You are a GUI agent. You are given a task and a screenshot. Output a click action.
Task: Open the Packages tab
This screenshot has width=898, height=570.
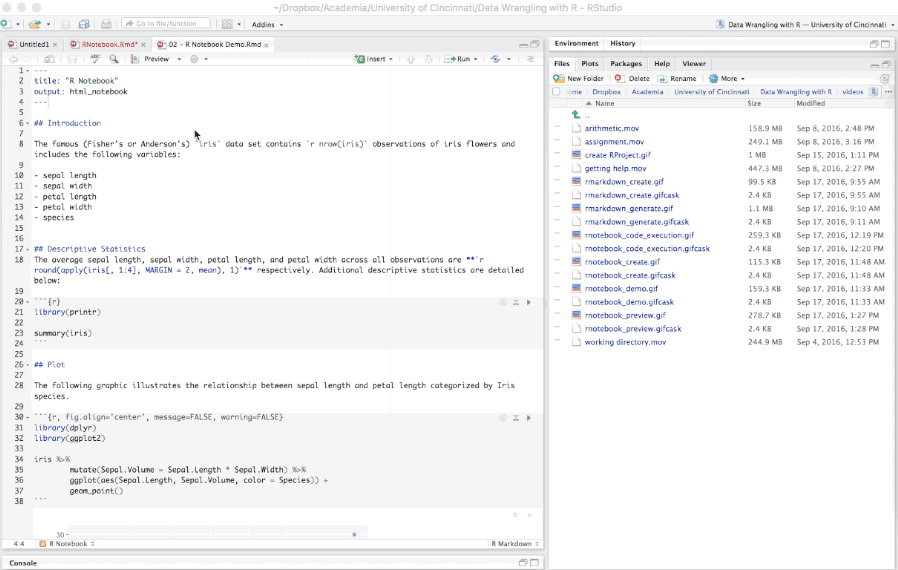tap(626, 64)
